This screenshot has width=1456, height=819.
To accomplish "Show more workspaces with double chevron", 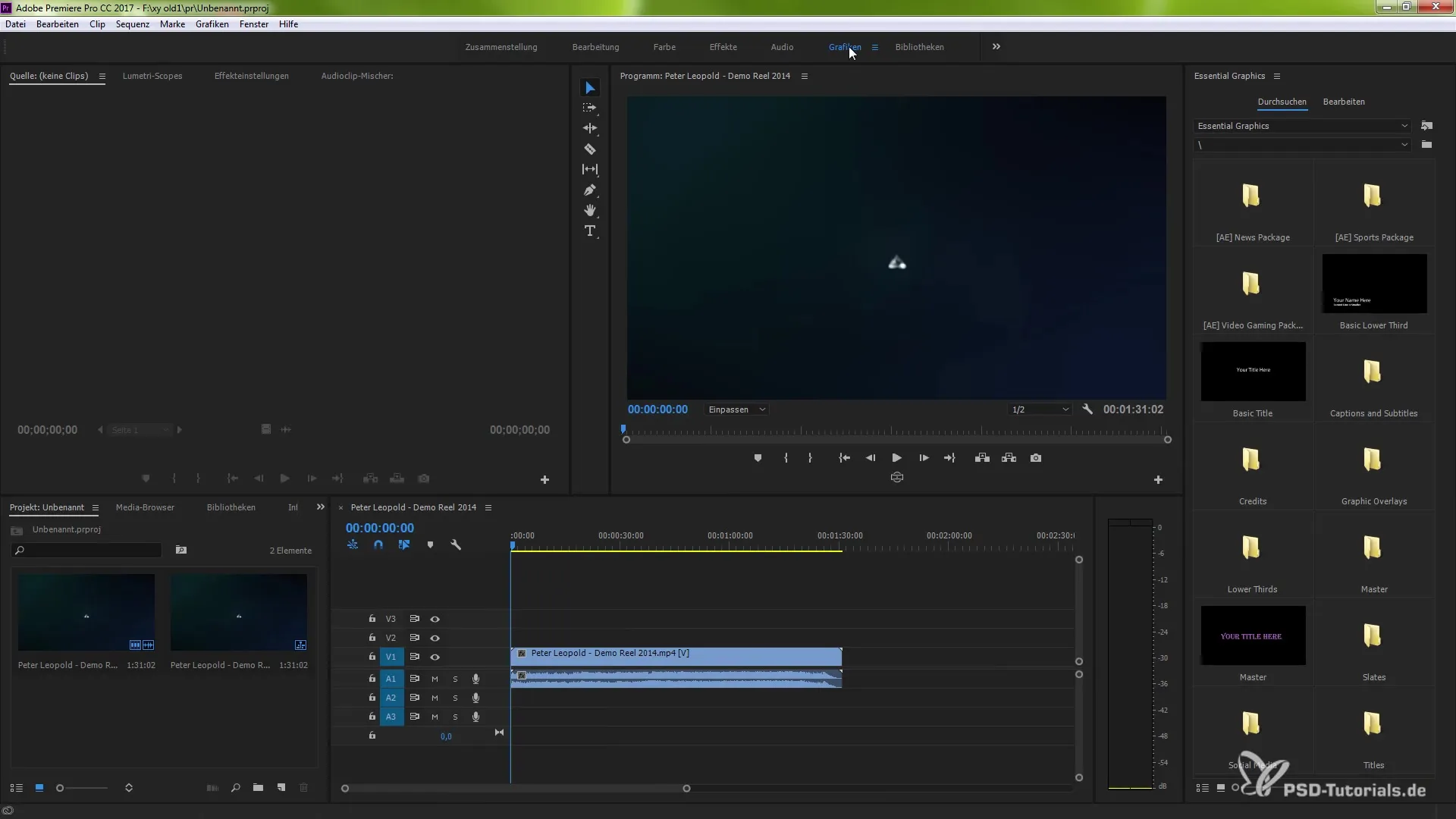I will (996, 47).
